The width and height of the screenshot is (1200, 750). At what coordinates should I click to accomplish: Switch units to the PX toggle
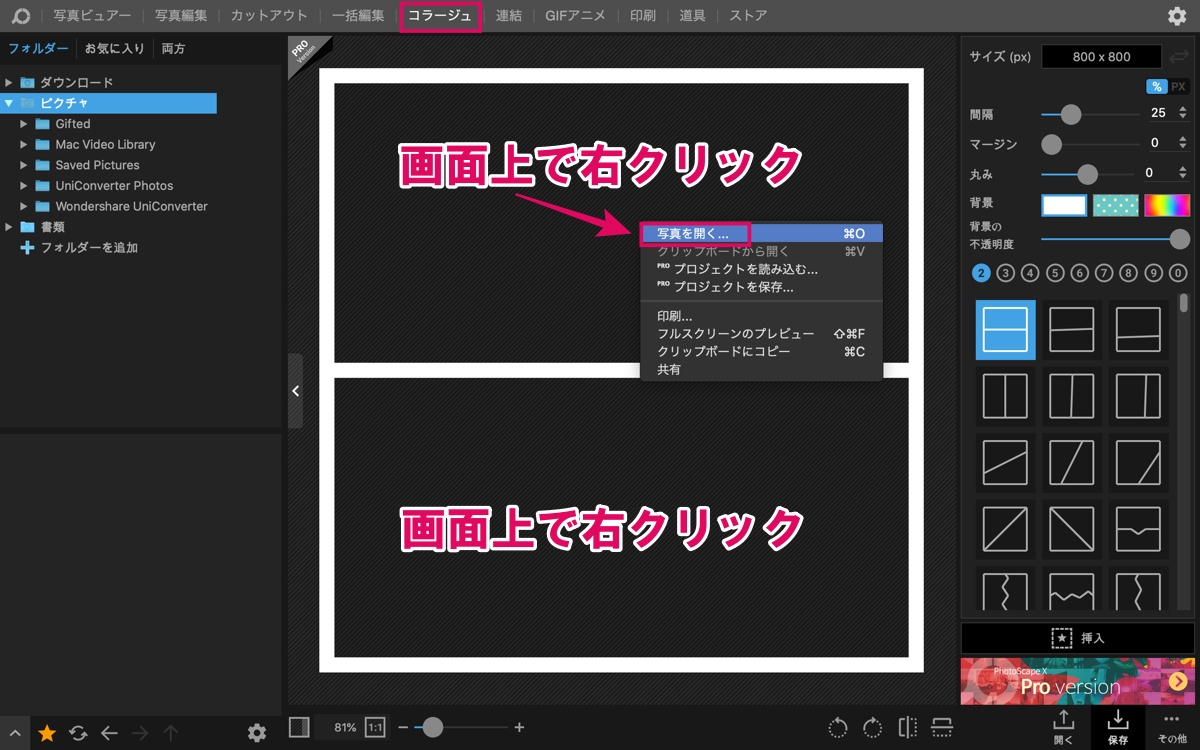click(x=1179, y=87)
